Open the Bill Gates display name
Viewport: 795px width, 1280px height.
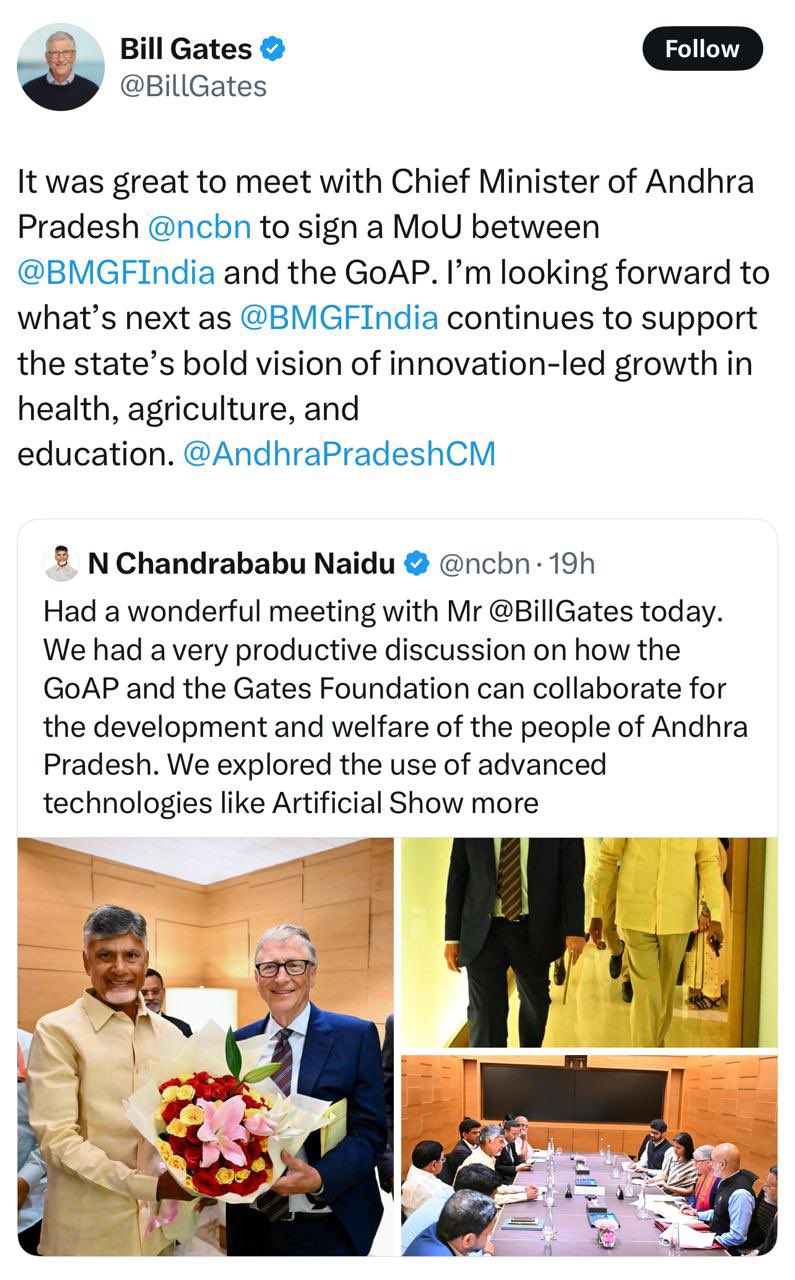186,47
